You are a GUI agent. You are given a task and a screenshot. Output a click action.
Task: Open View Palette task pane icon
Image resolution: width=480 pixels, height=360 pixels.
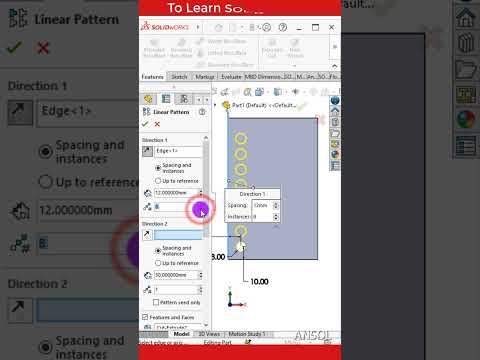pos(335,144)
